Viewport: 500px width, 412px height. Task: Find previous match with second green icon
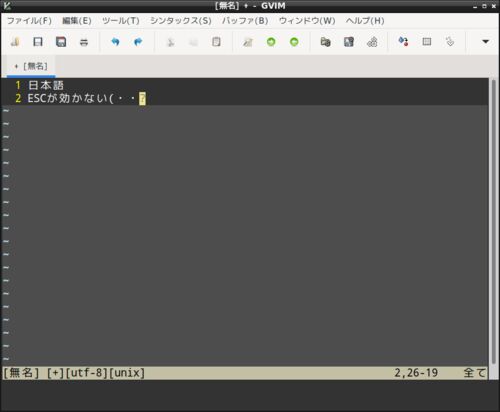pyautogui.click(x=294, y=42)
